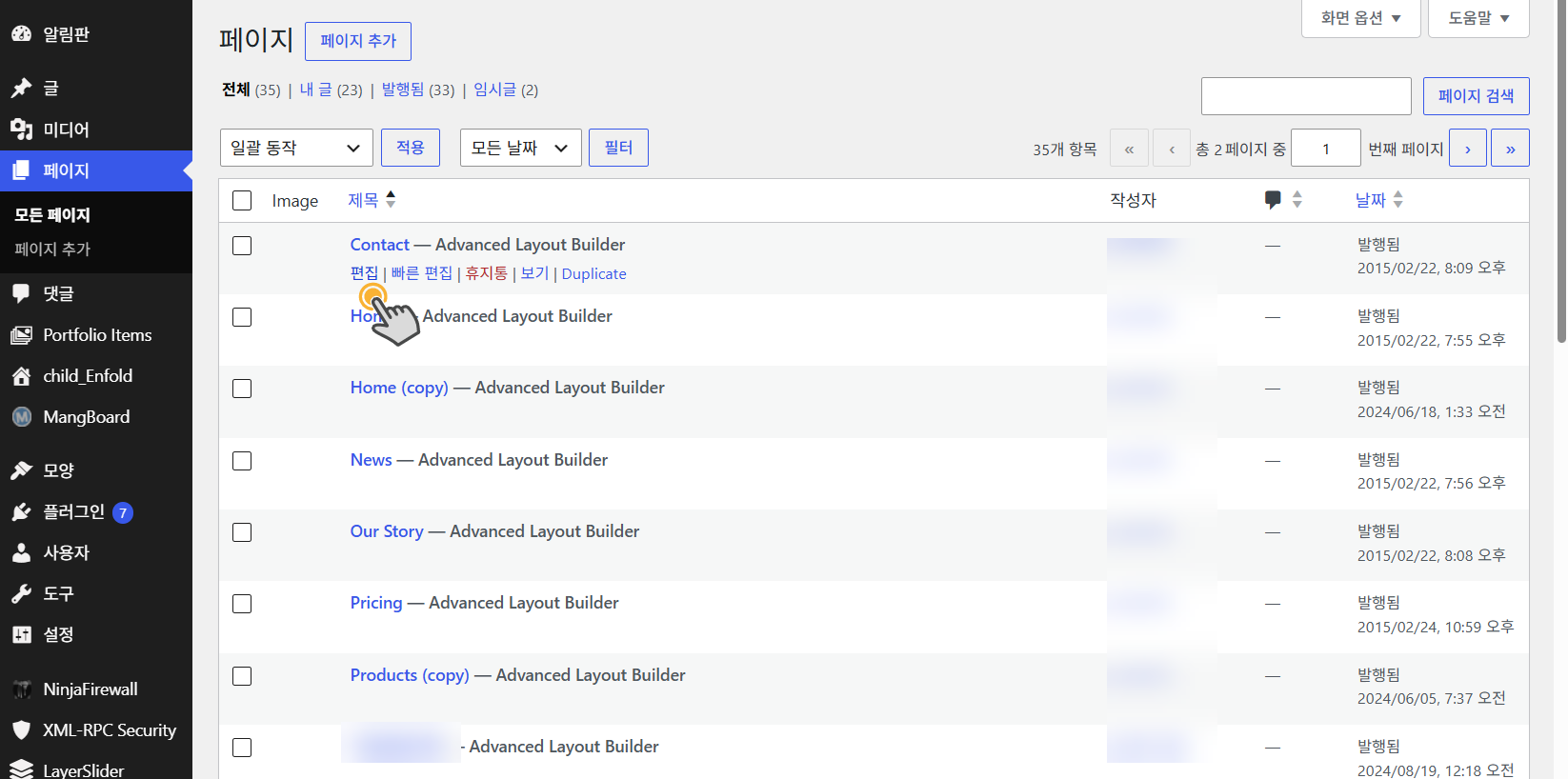Tick the checkbox for News page
This screenshot has width=1568, height=779.
tap(242, 461)
